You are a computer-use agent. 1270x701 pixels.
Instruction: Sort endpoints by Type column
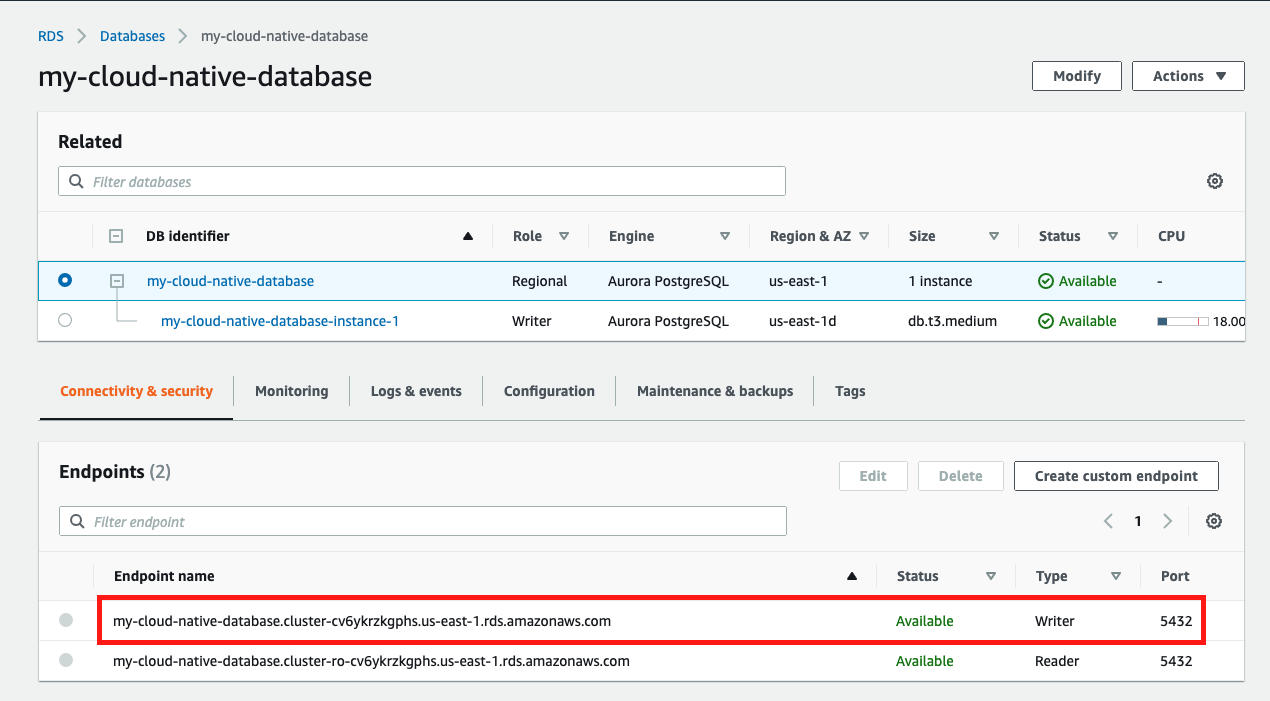tap(1116, 576)
